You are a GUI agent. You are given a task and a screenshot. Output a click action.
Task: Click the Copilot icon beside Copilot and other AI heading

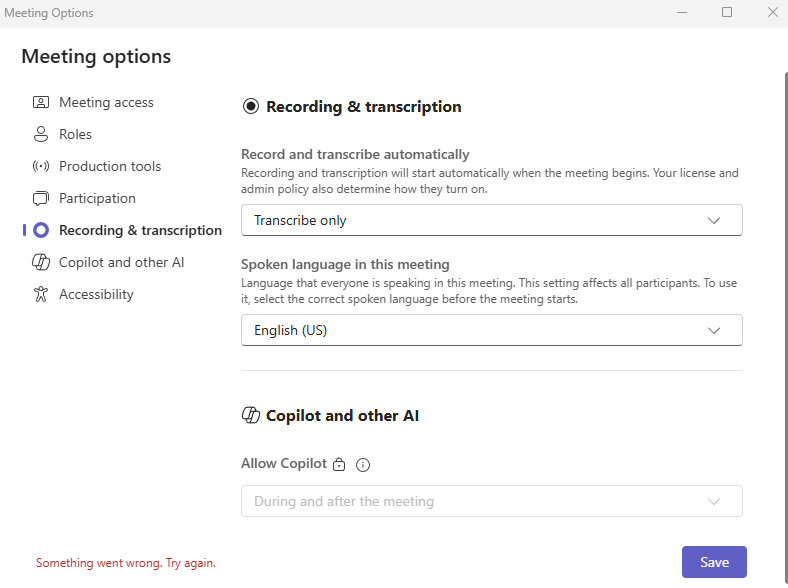(x=251, y=416)
